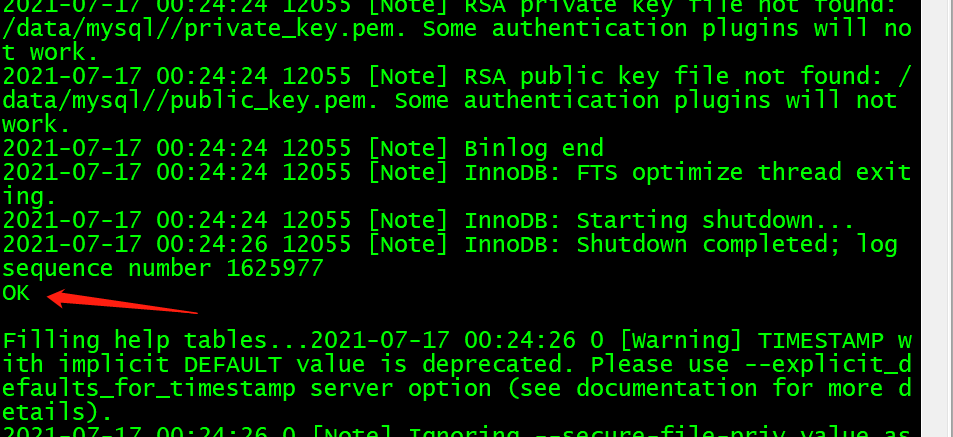953x437 pixels.
Task: Click the "Binlog end" log message
Action: [x=534, y=148]
